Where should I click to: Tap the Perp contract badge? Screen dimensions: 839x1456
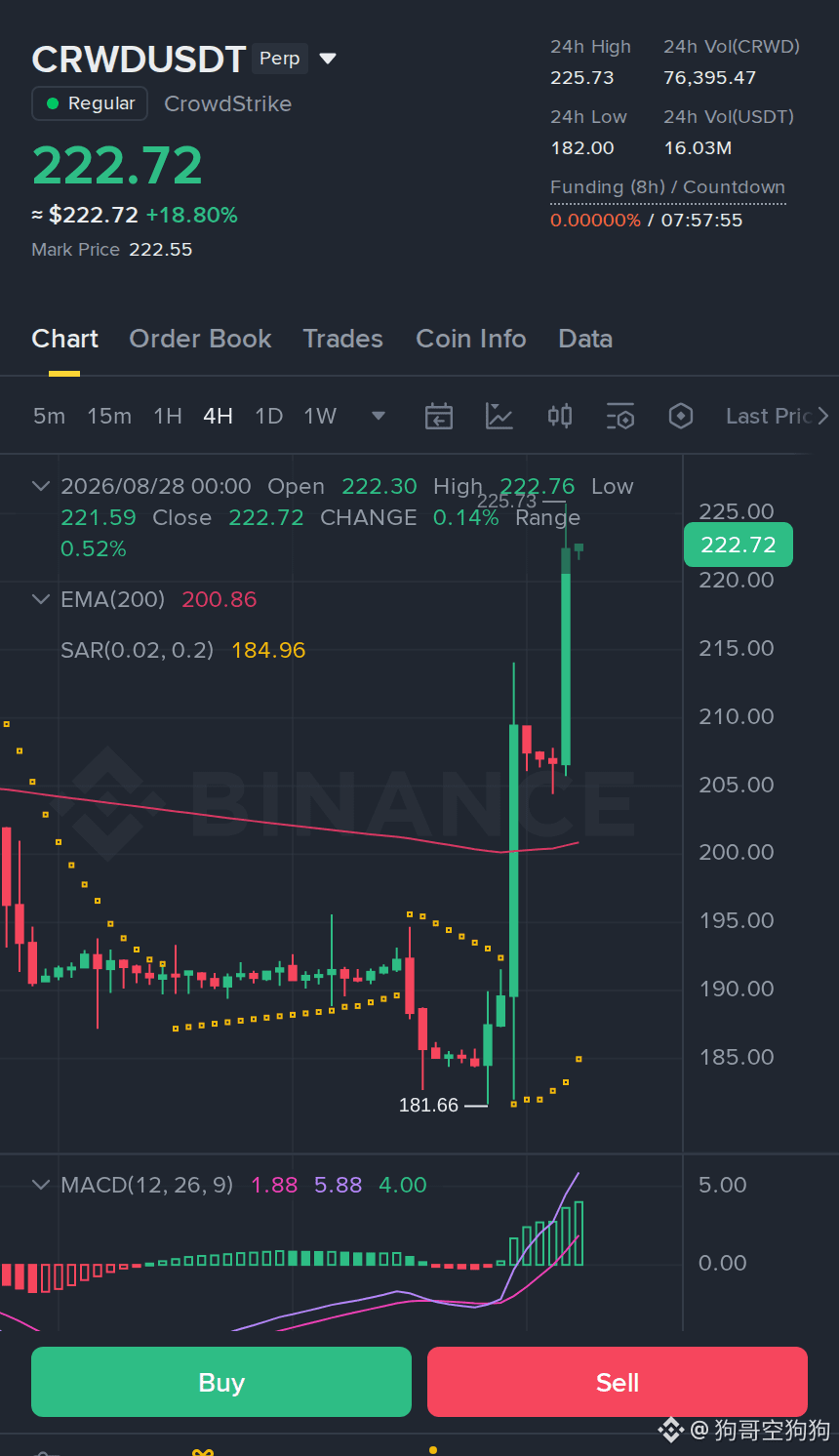(280, 59)
